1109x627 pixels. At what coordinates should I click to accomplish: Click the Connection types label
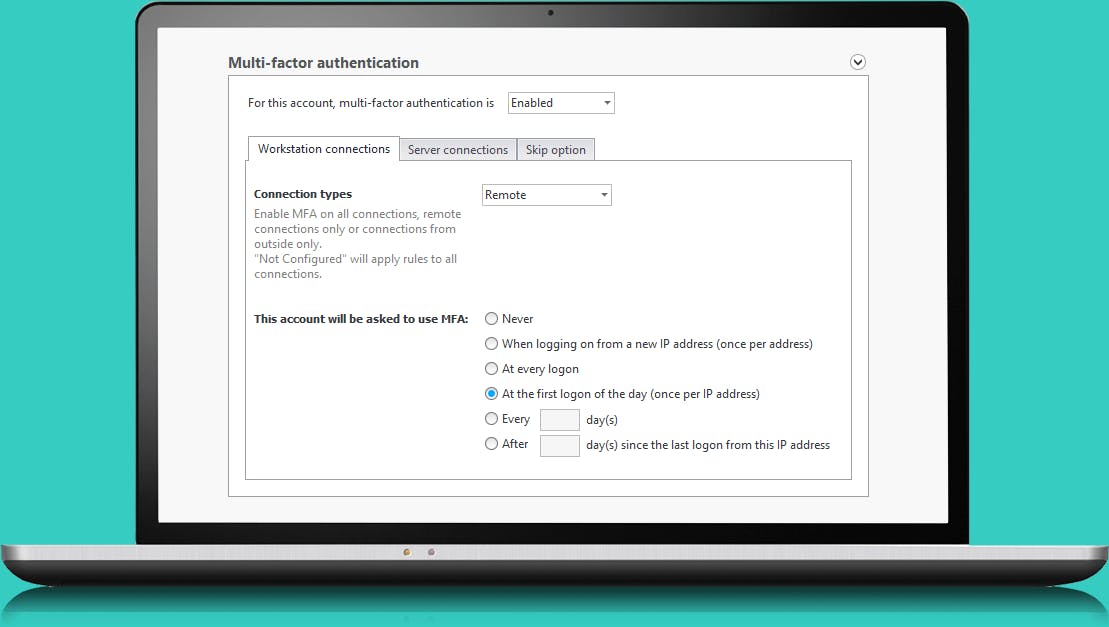[x=303, y=193]
